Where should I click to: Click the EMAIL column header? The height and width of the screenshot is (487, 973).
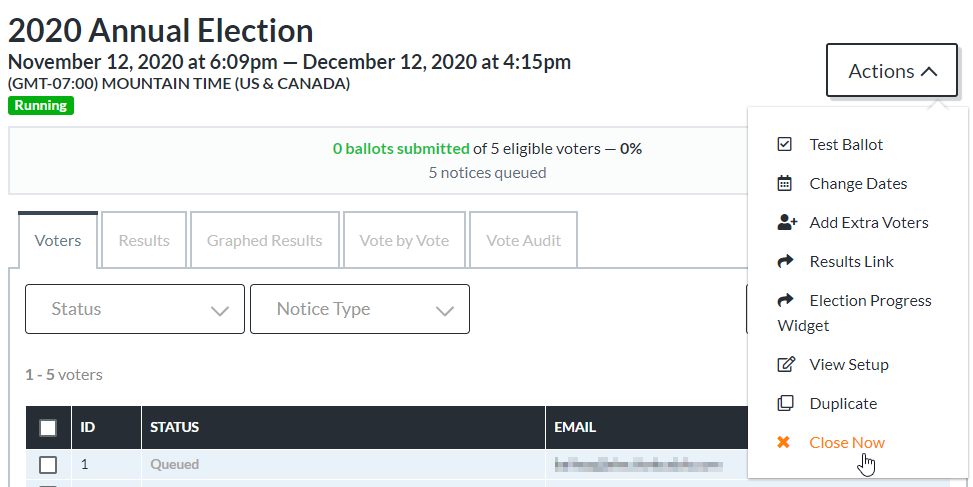click(x=575, y=427)
